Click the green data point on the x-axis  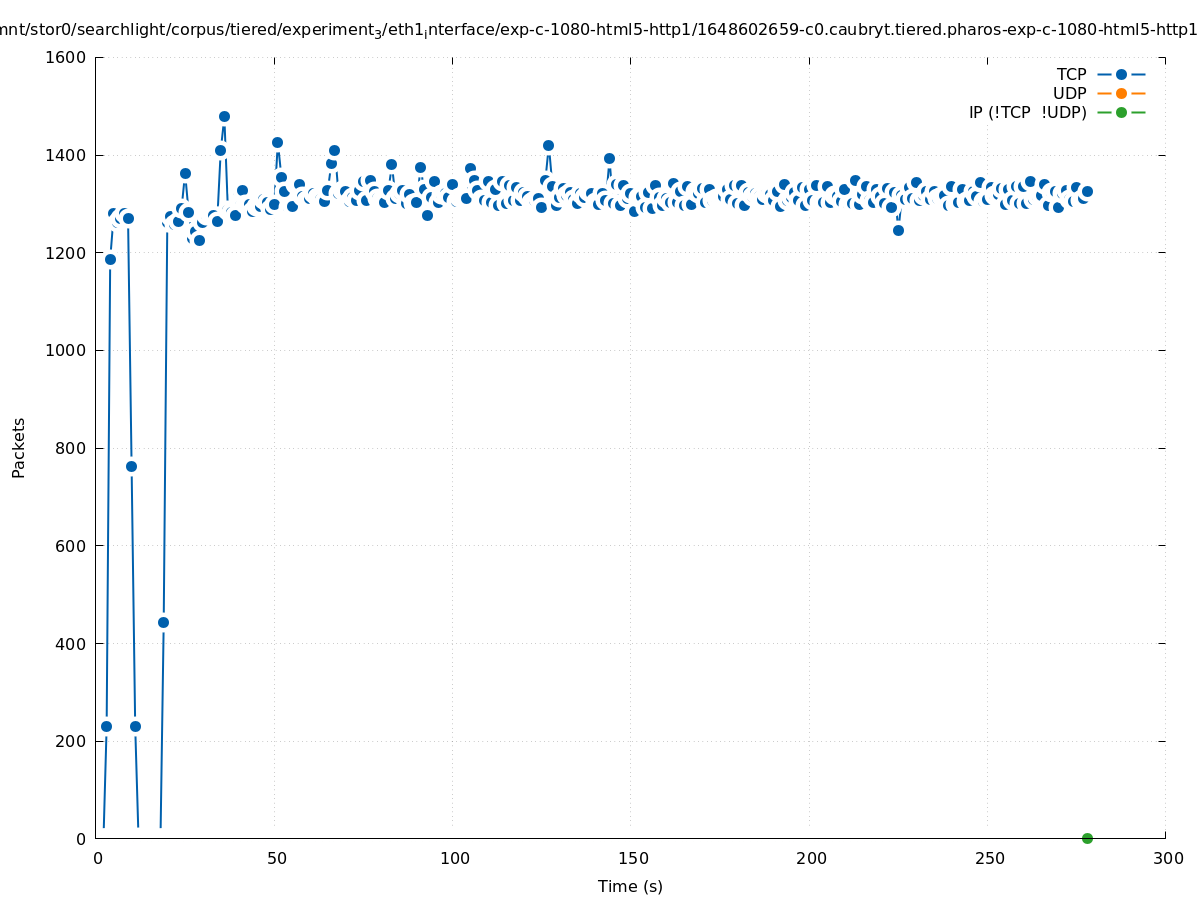1087,838
